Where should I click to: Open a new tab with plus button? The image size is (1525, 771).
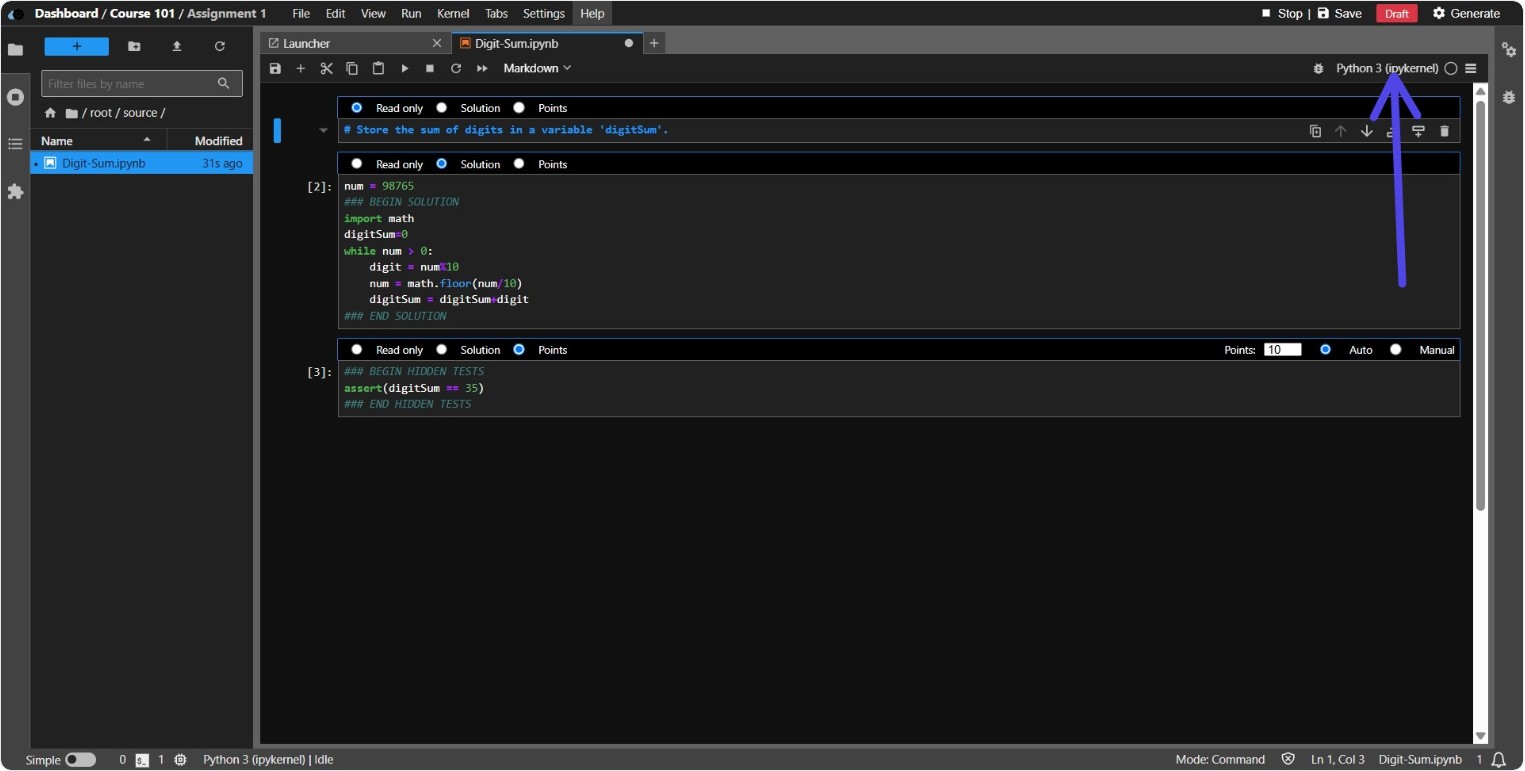[x=654, y=43]
